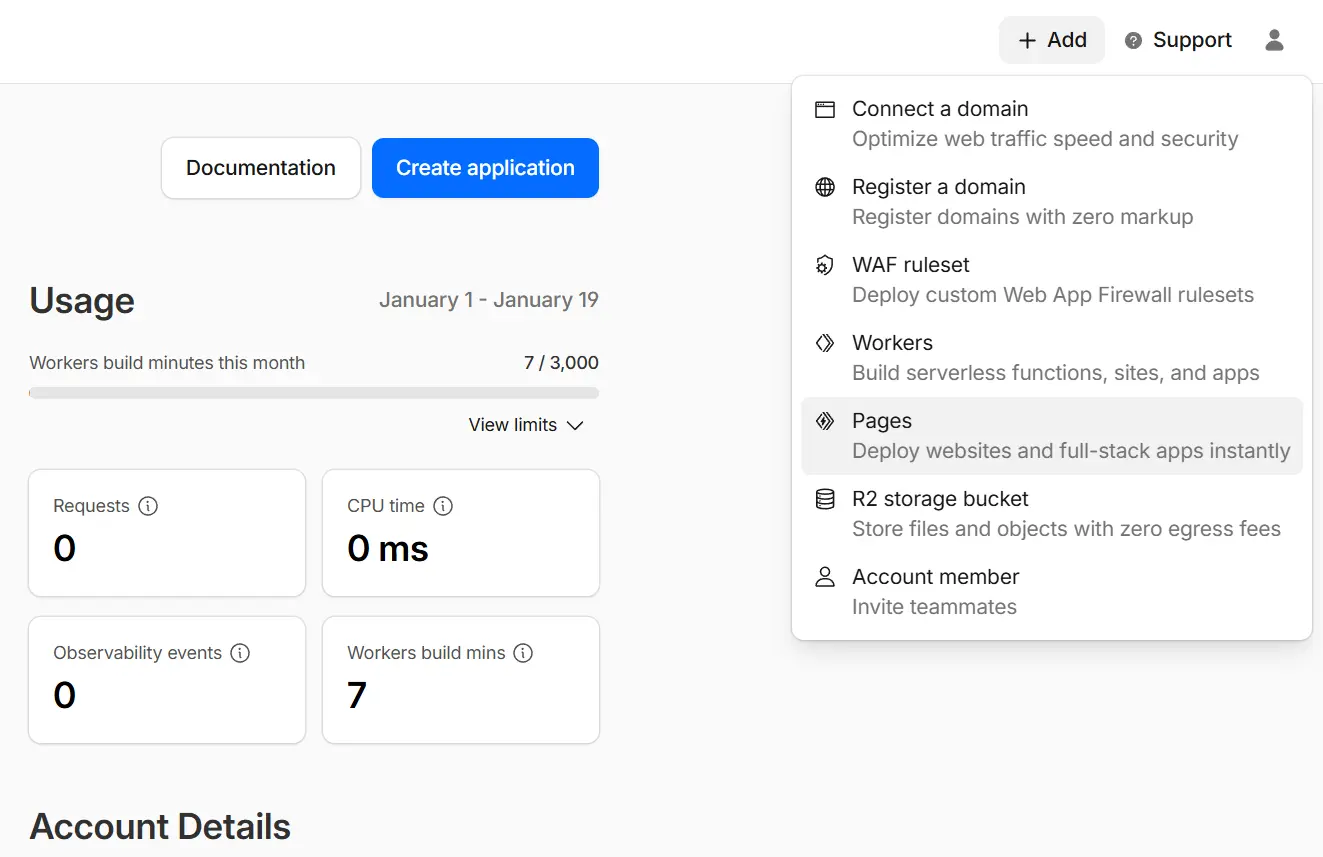Click the R2 storage bucket database icon
Viewport: 1323px width, 857px height.
pyautogui.click(x=825, y=500)
